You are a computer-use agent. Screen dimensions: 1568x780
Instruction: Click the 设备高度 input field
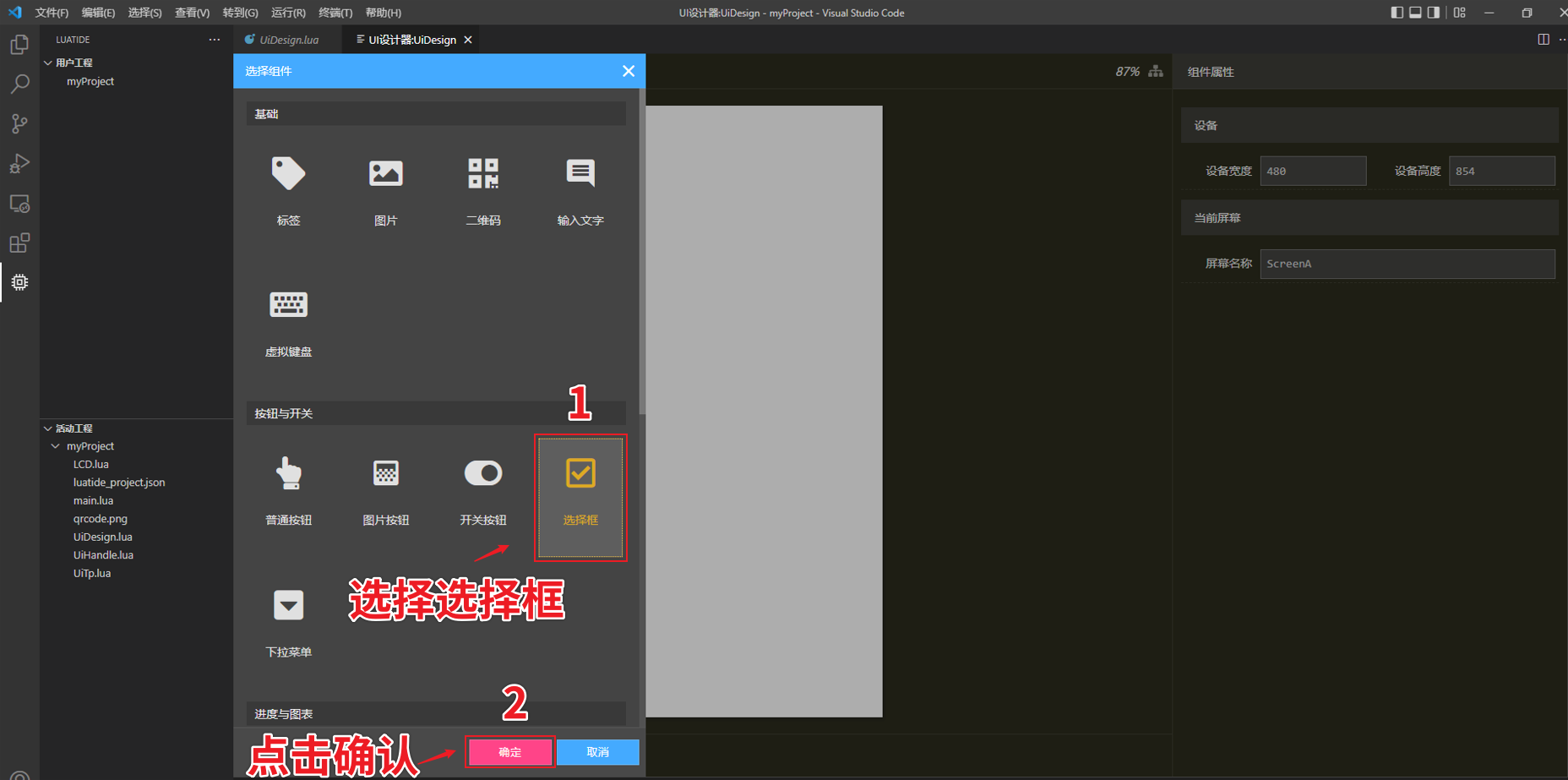(x=1502, y=171)
